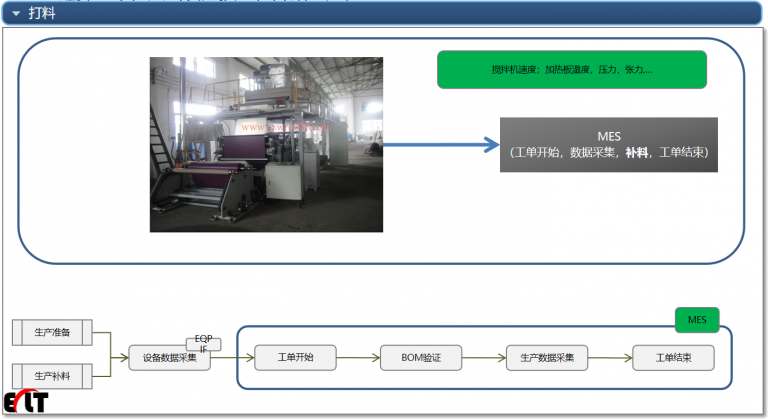This screenshot has width=768, height=419.
Task: Click the 设备数据采集 flow step
Action: point(169,357)
